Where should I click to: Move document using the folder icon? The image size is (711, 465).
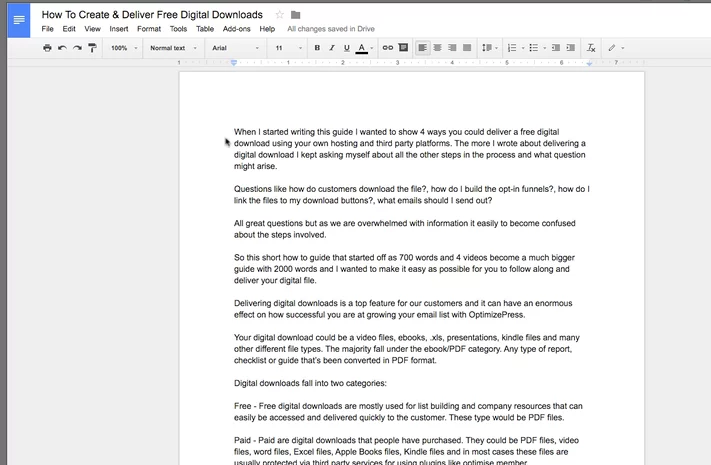[x=296, y=15]
